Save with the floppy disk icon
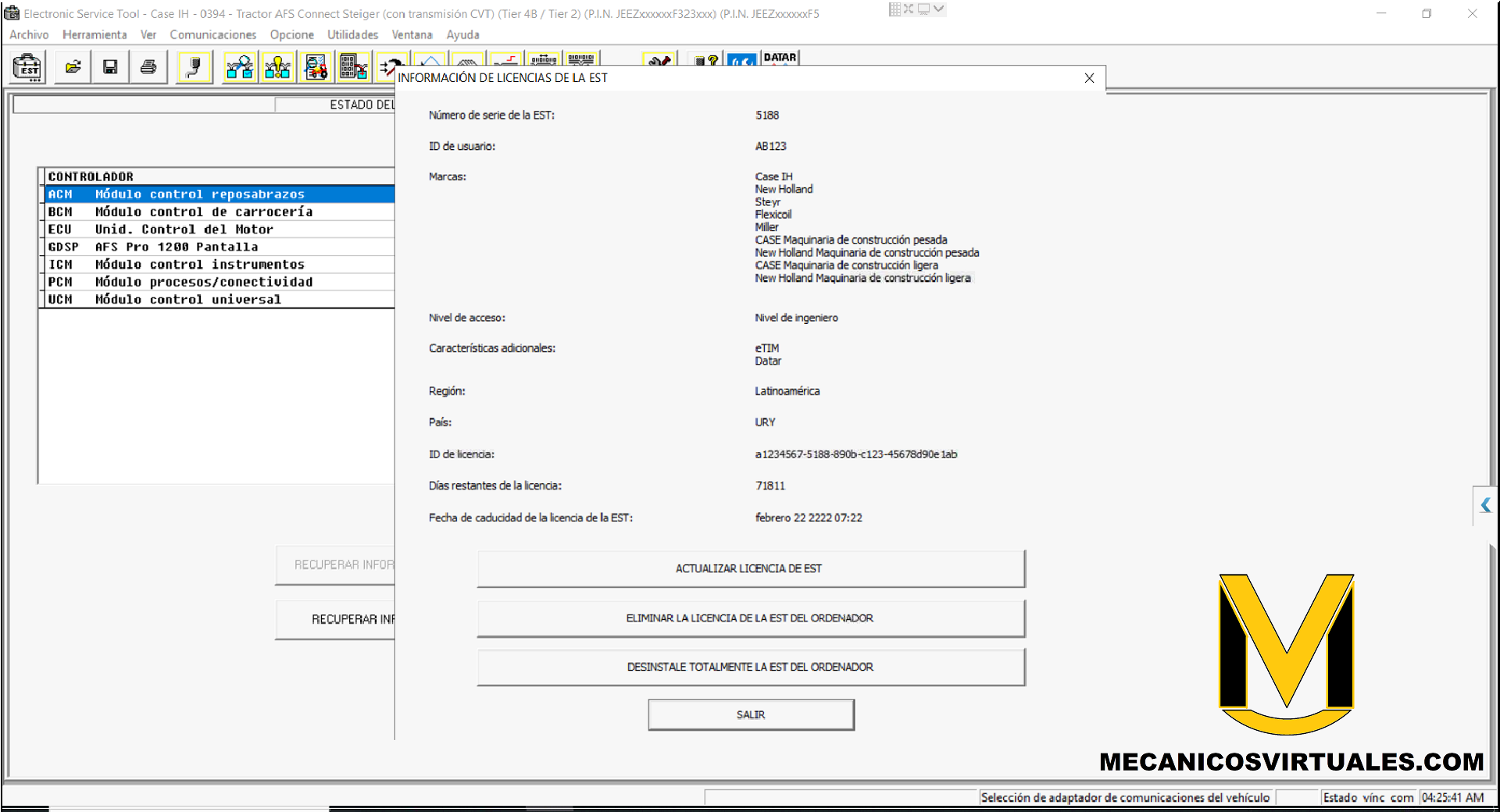 click(x=110, y=67)
